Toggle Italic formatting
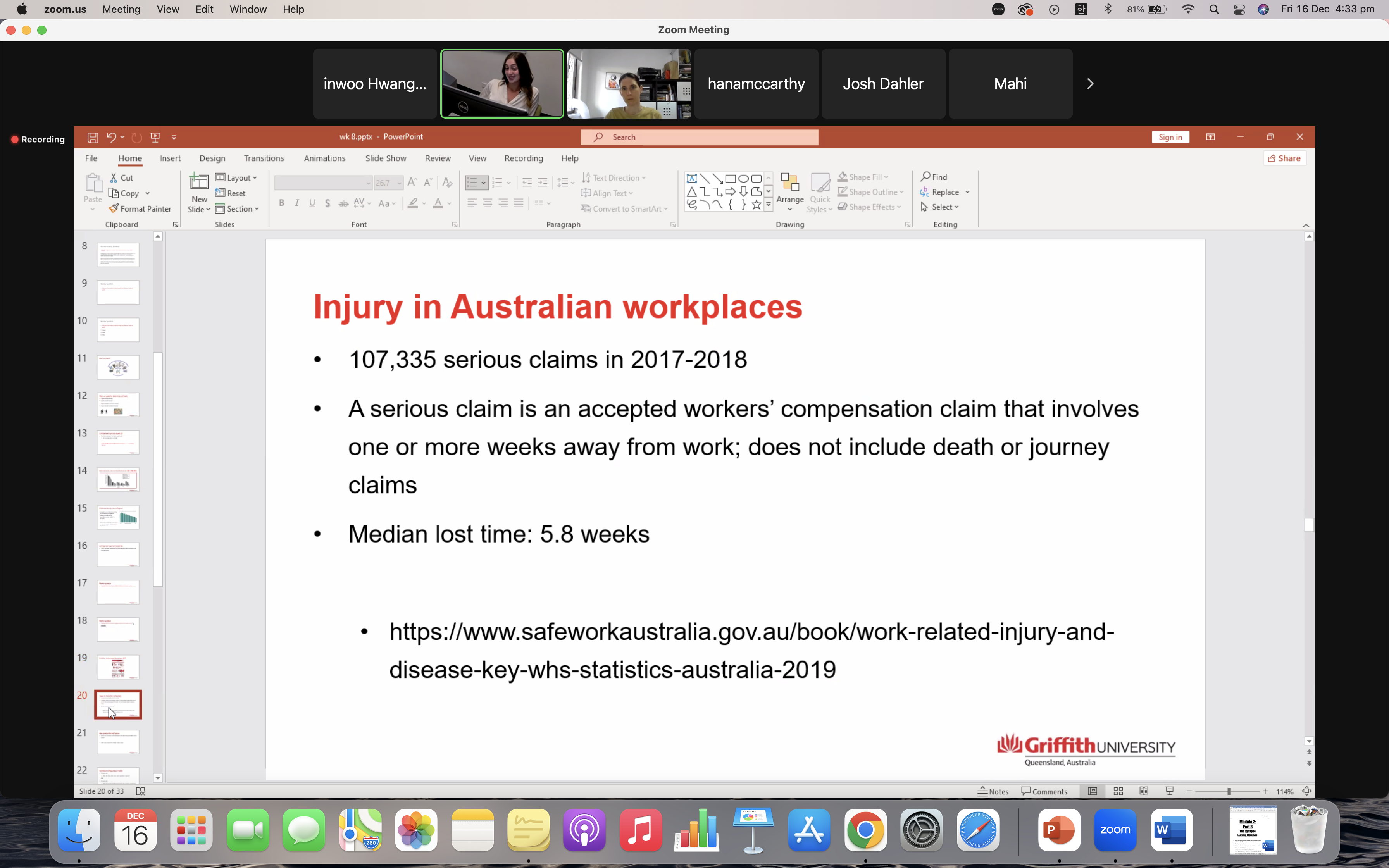This screenshot has height=868, width=1389. [297, 203]
